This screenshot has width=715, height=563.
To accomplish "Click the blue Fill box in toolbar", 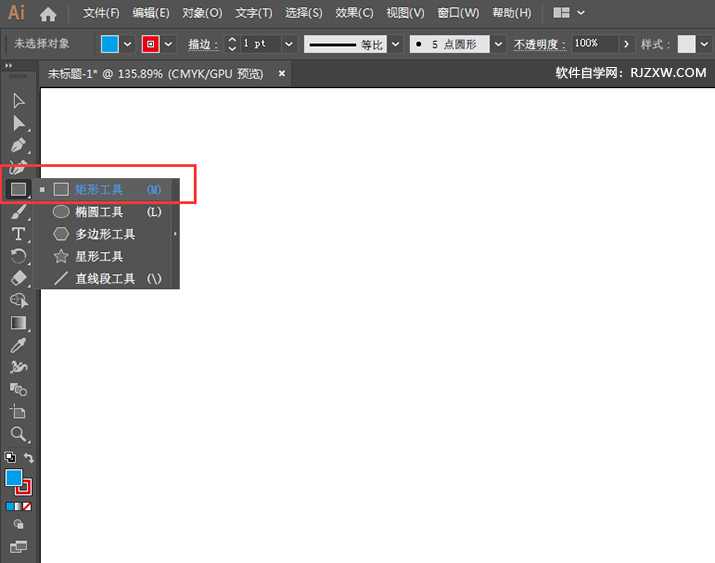I will (x=14, y=478).
